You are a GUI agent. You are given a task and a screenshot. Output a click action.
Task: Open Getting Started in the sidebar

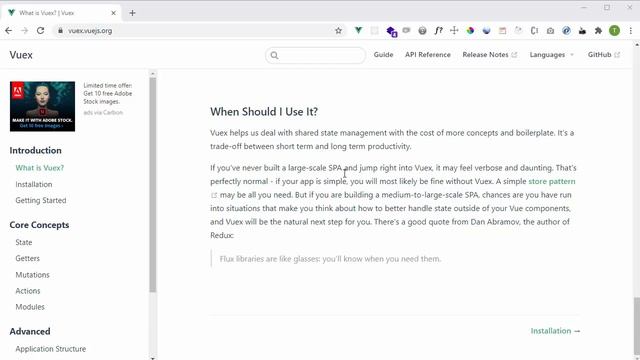[41, 200]
